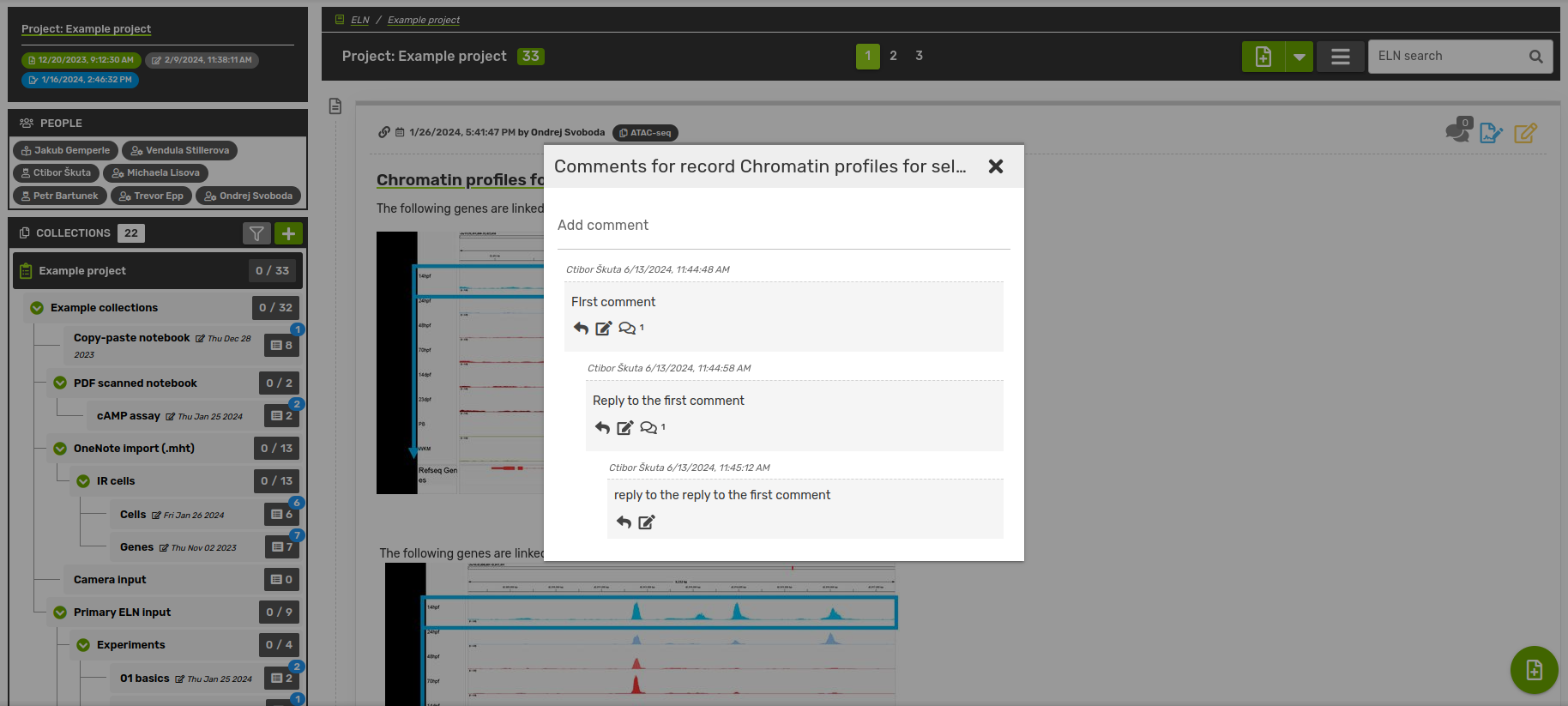This screenshot has width=1568, height=706.
Task: Add a new collection with plus button
Action: pyautogui.click(x=289, y=233)
